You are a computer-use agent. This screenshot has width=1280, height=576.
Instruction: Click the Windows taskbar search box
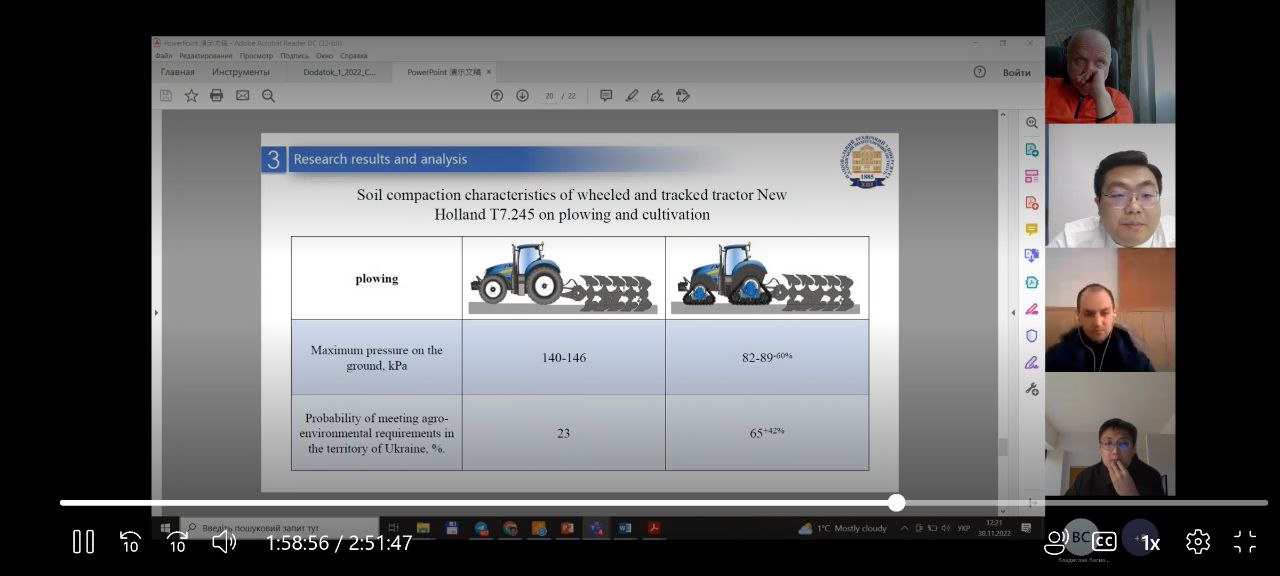point(279,528)
